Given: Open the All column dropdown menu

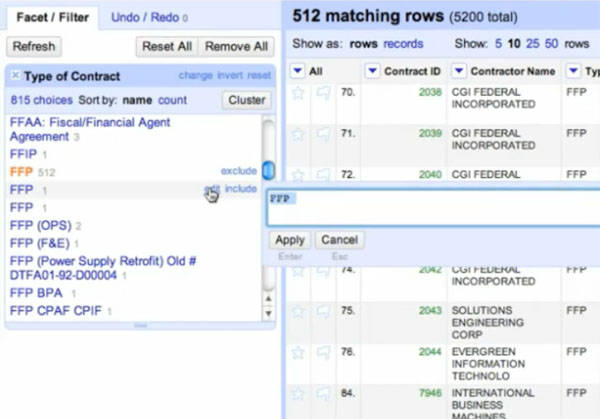Looking at the screenshot, I should pyautogui.click(x=297, y=71).
